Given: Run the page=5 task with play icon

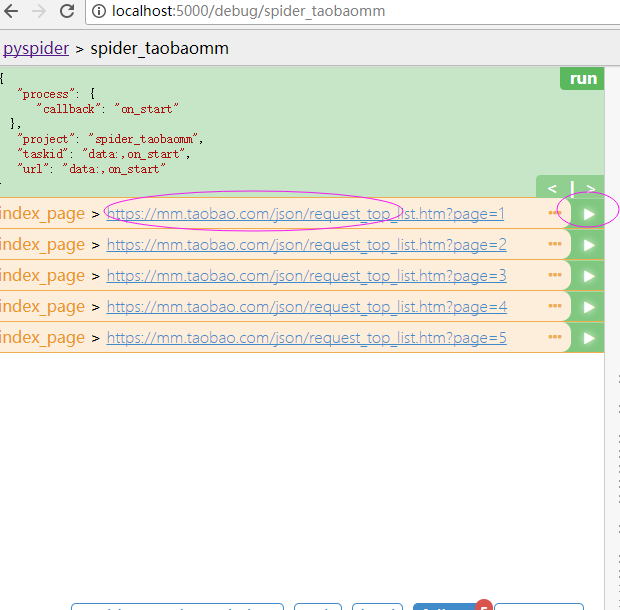Looking at the screenshot, I should 589,338.
